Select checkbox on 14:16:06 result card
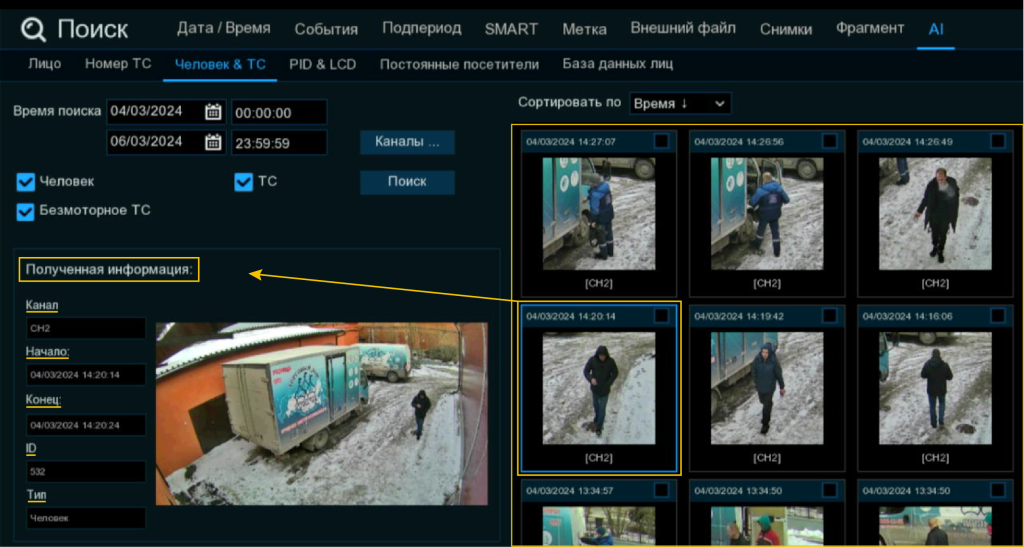The image size is (1024, 547). click(x=998, y=316)
